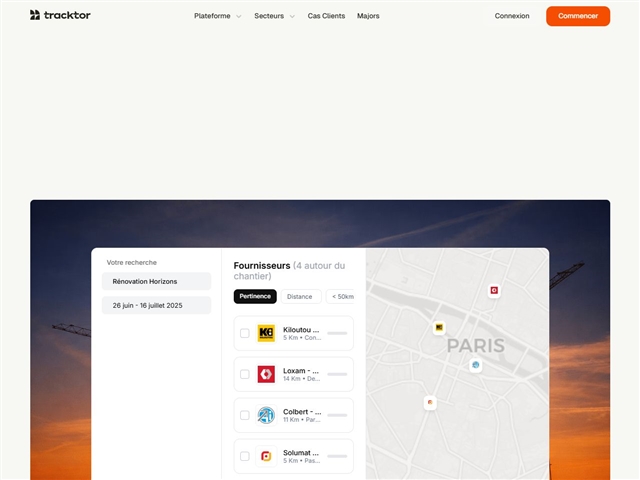Select the blue map marker below Paris label
The width and height of the screenshot is (640, 480).
point(476,365)
